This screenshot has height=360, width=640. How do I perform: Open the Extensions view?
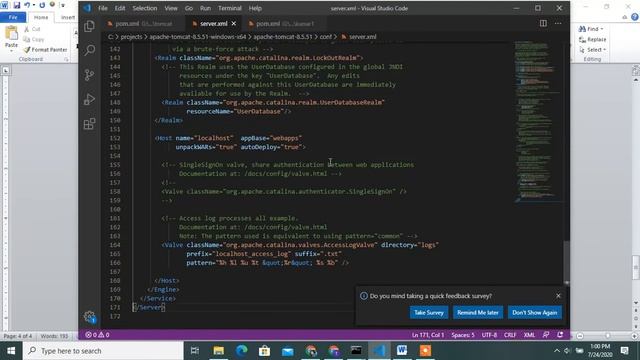[x=89, y=124]
